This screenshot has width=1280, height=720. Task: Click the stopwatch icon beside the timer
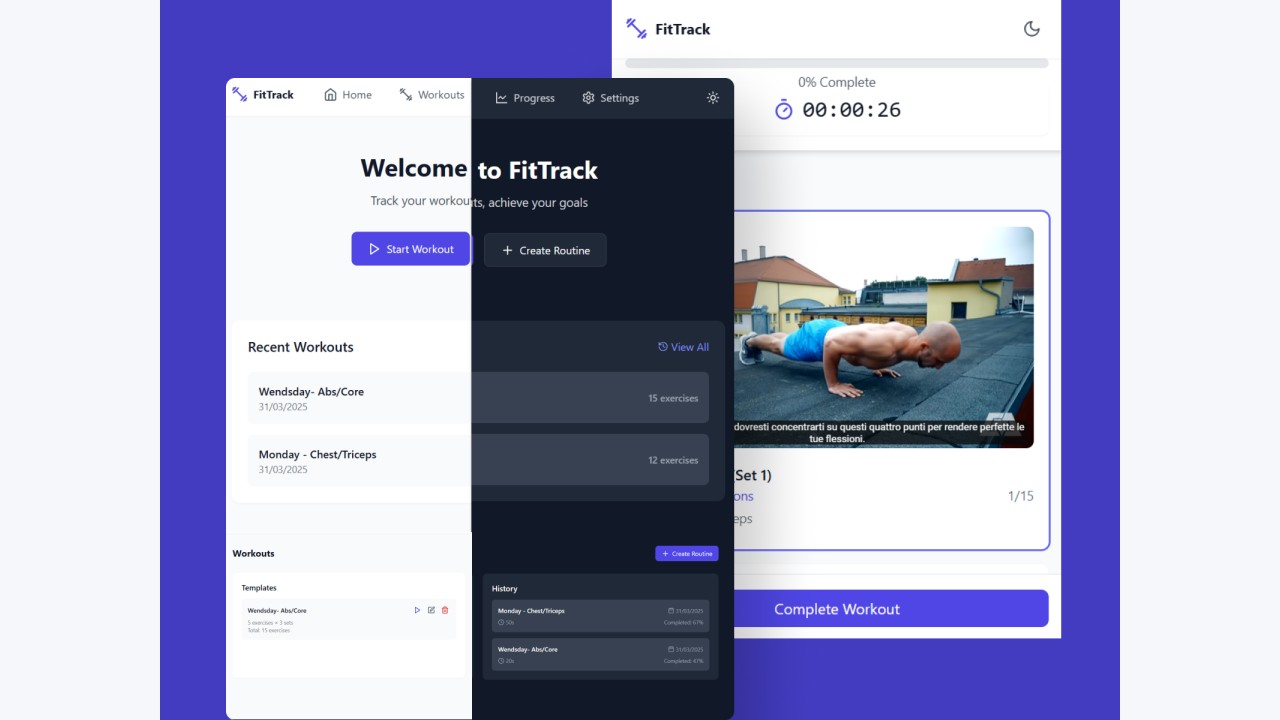click(784, 110)
